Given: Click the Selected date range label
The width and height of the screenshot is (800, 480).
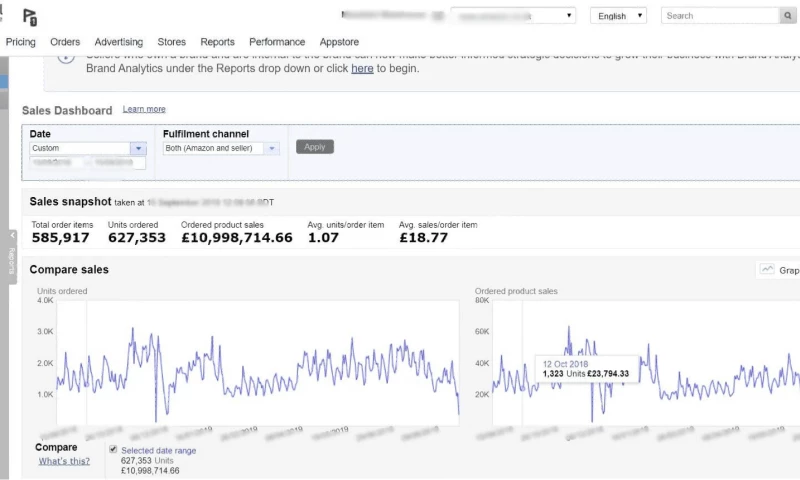Looking at the screenshot, I should pyautogui.click(x=159, y=450).
